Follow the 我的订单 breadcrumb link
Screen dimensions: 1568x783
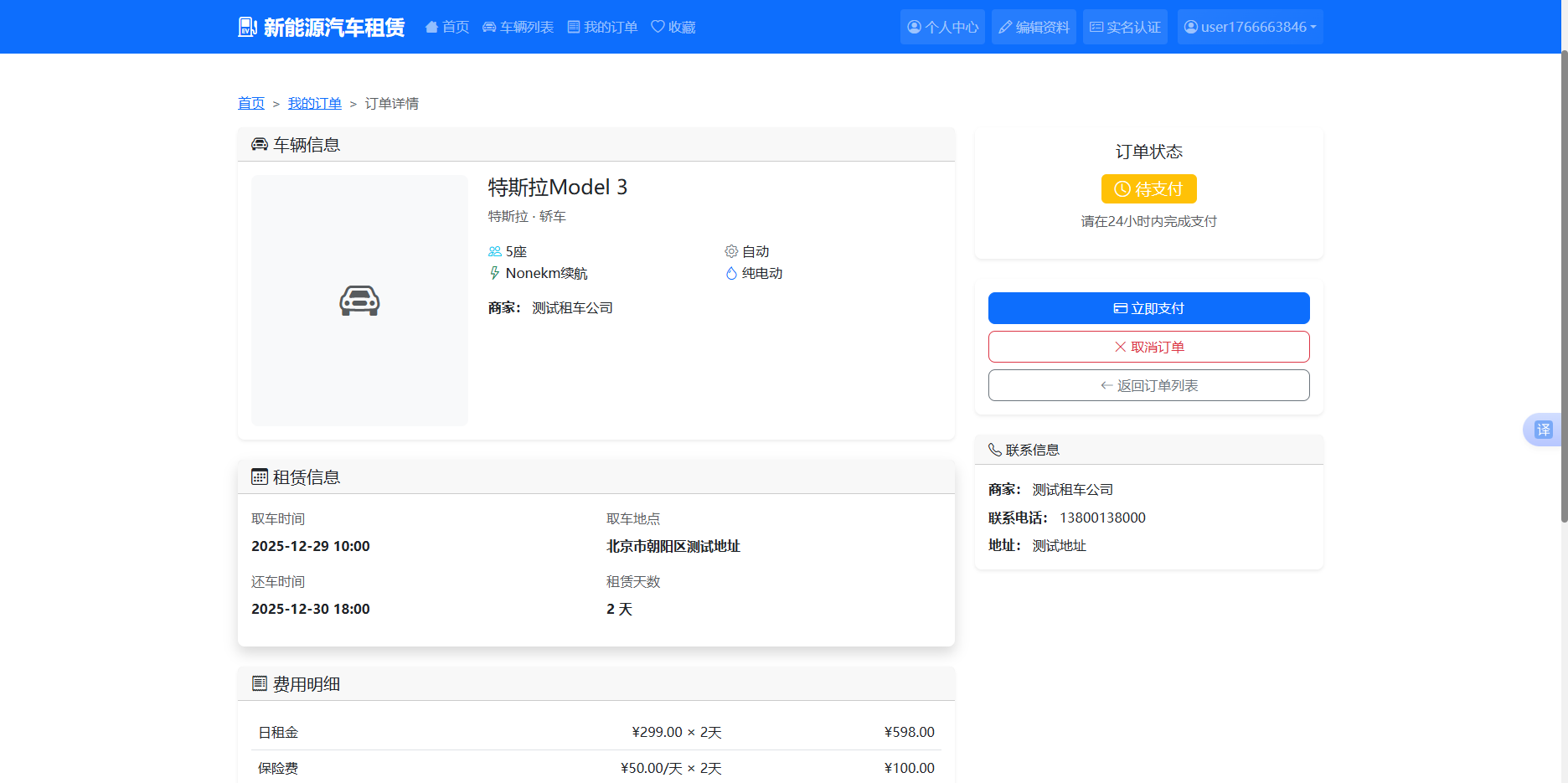tap(315, 103)
